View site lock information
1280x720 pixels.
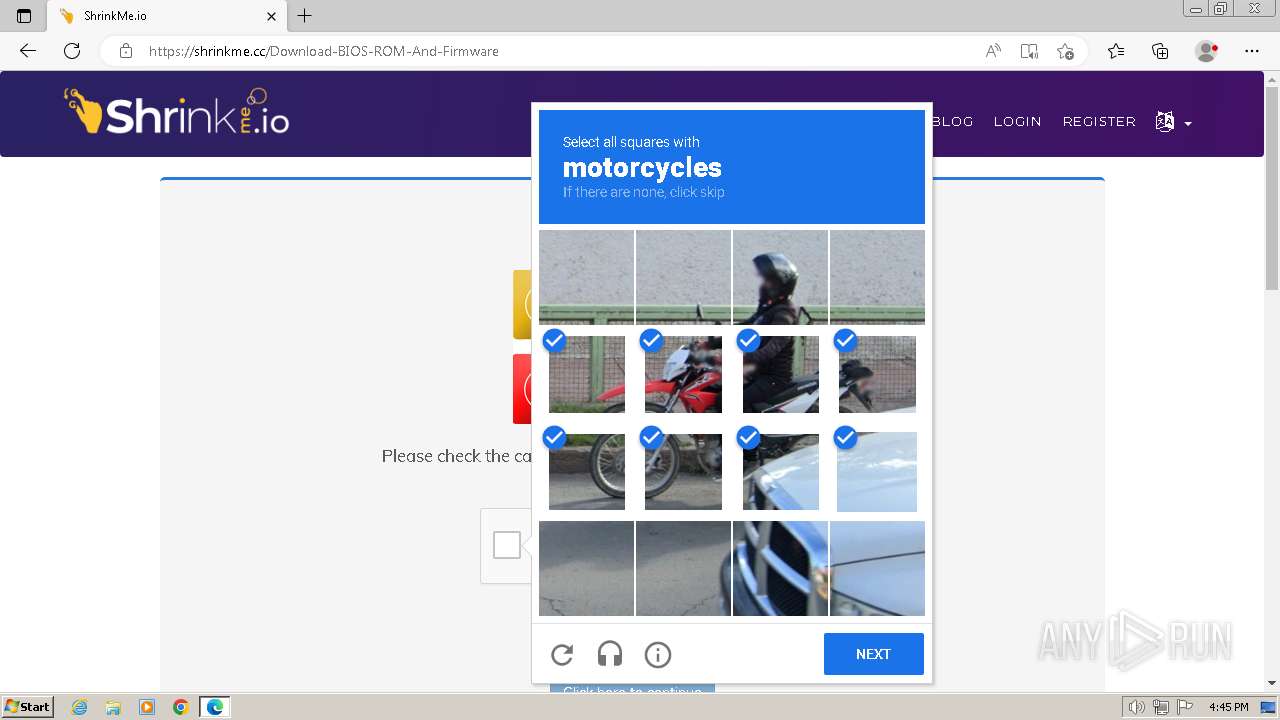[126, 51]
